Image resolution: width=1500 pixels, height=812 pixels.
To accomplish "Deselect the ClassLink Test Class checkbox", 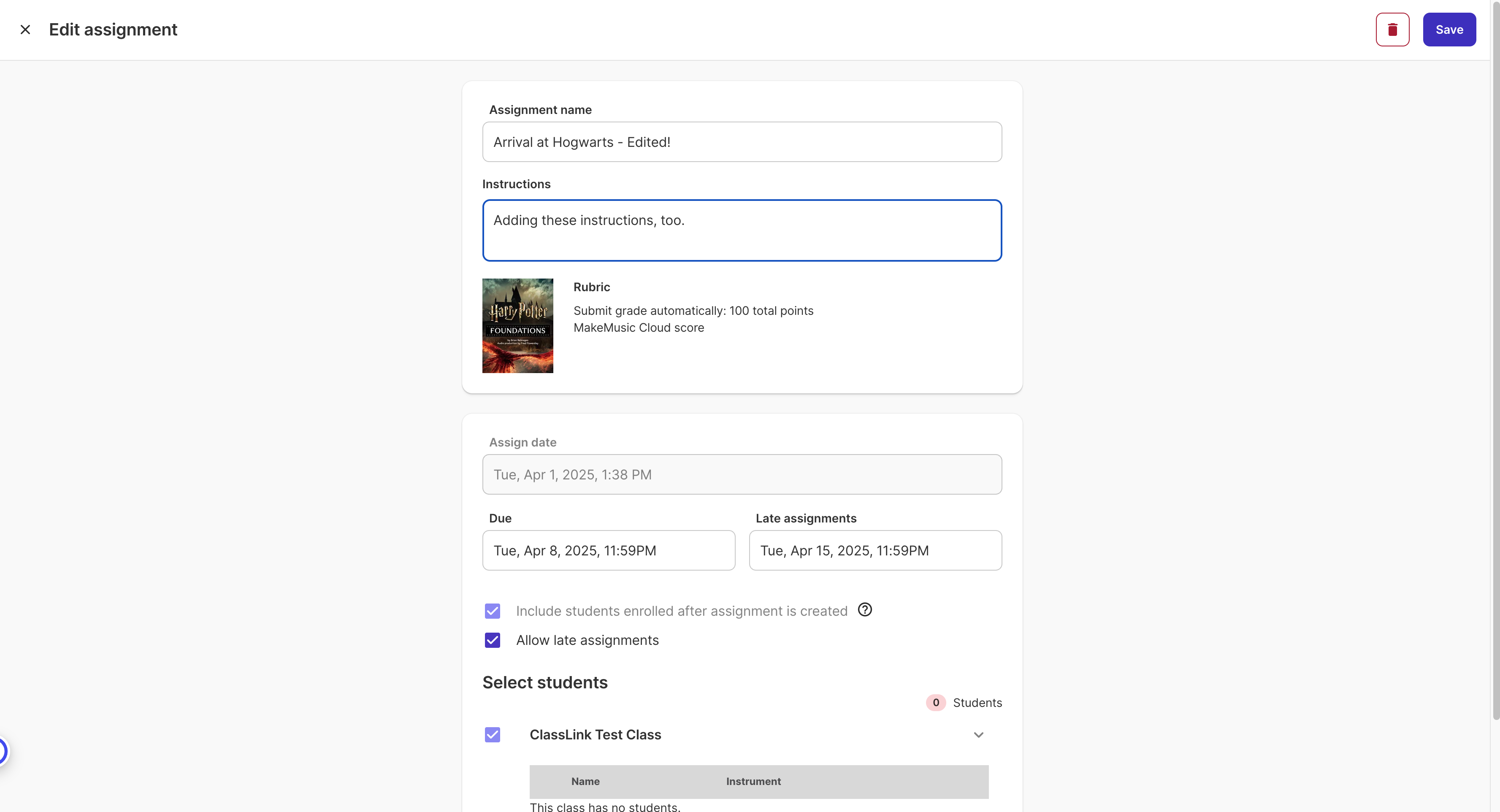I will coord(492,735).
